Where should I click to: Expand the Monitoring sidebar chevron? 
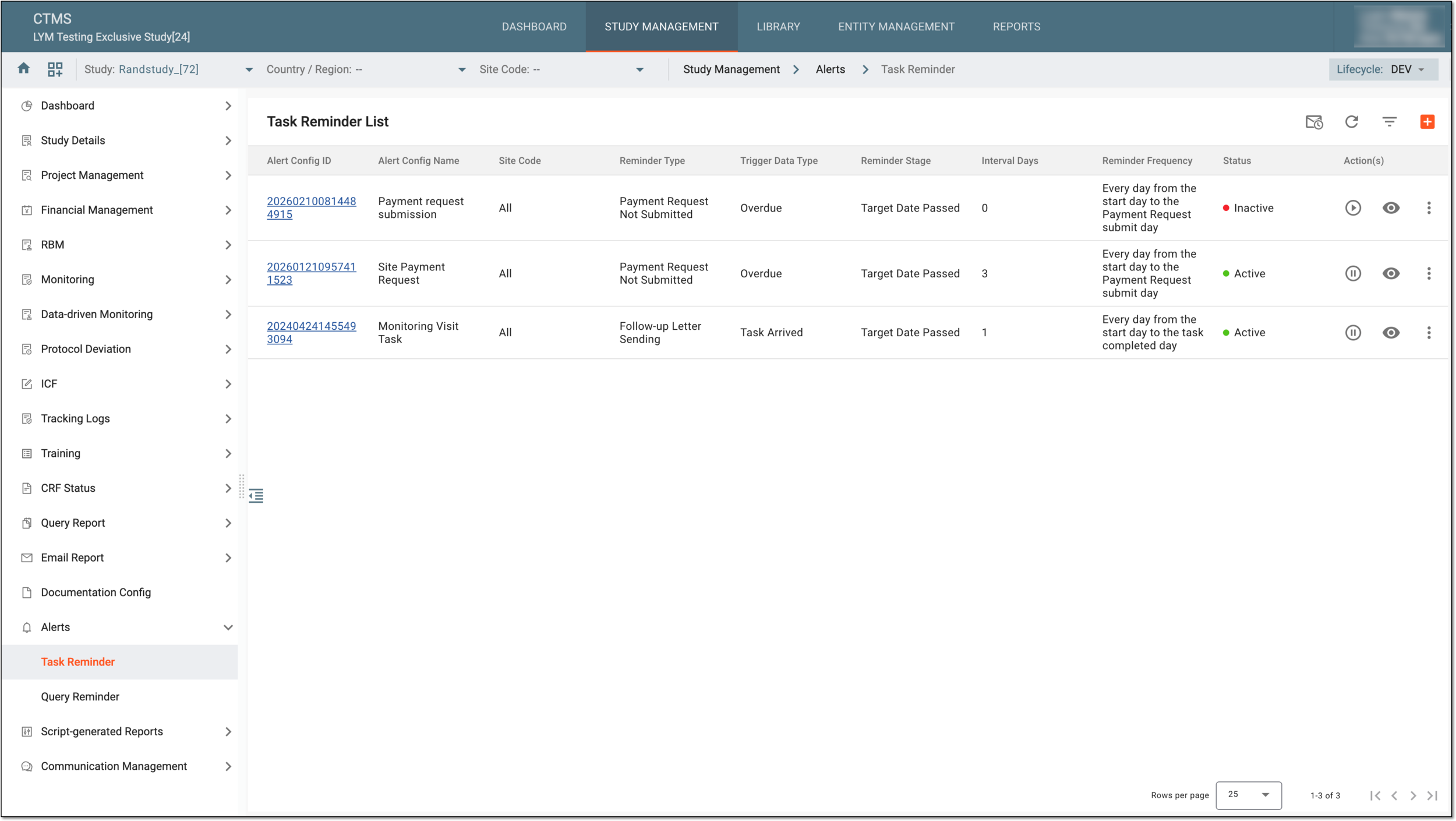[x=228, y=280]
